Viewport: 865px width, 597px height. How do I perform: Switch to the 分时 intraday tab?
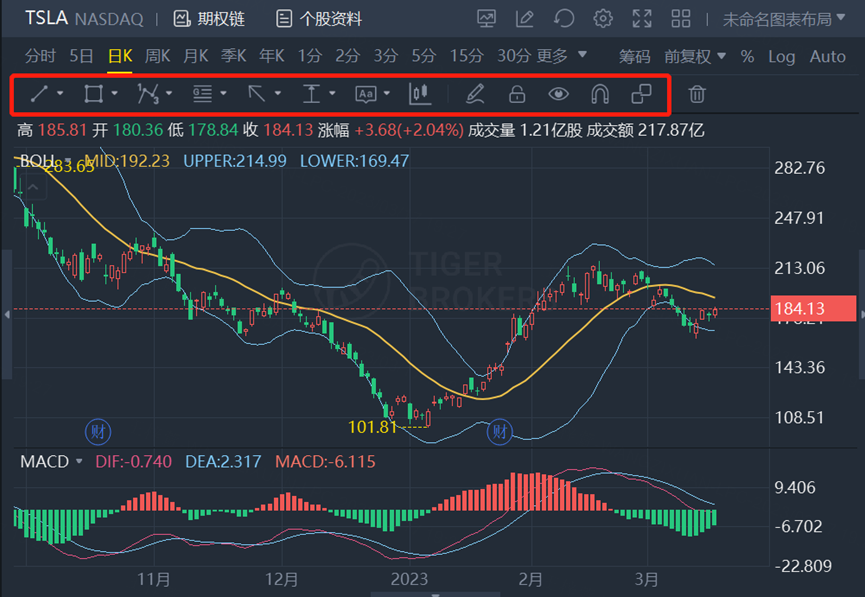(41, 56)
